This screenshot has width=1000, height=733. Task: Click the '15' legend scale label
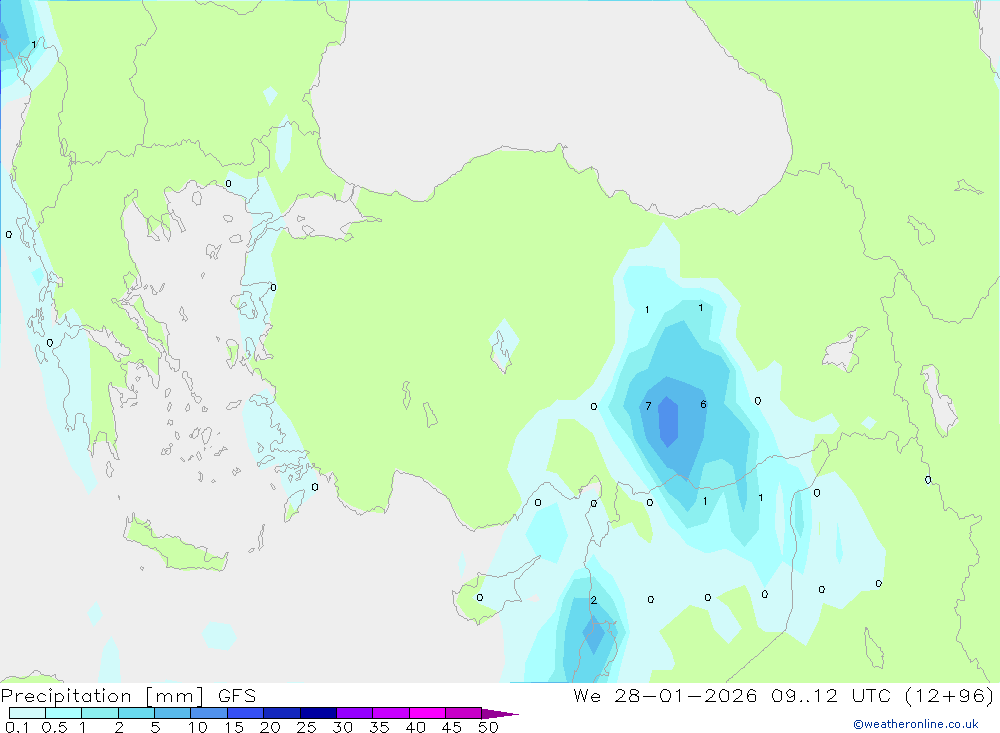[x=234, y=727]
